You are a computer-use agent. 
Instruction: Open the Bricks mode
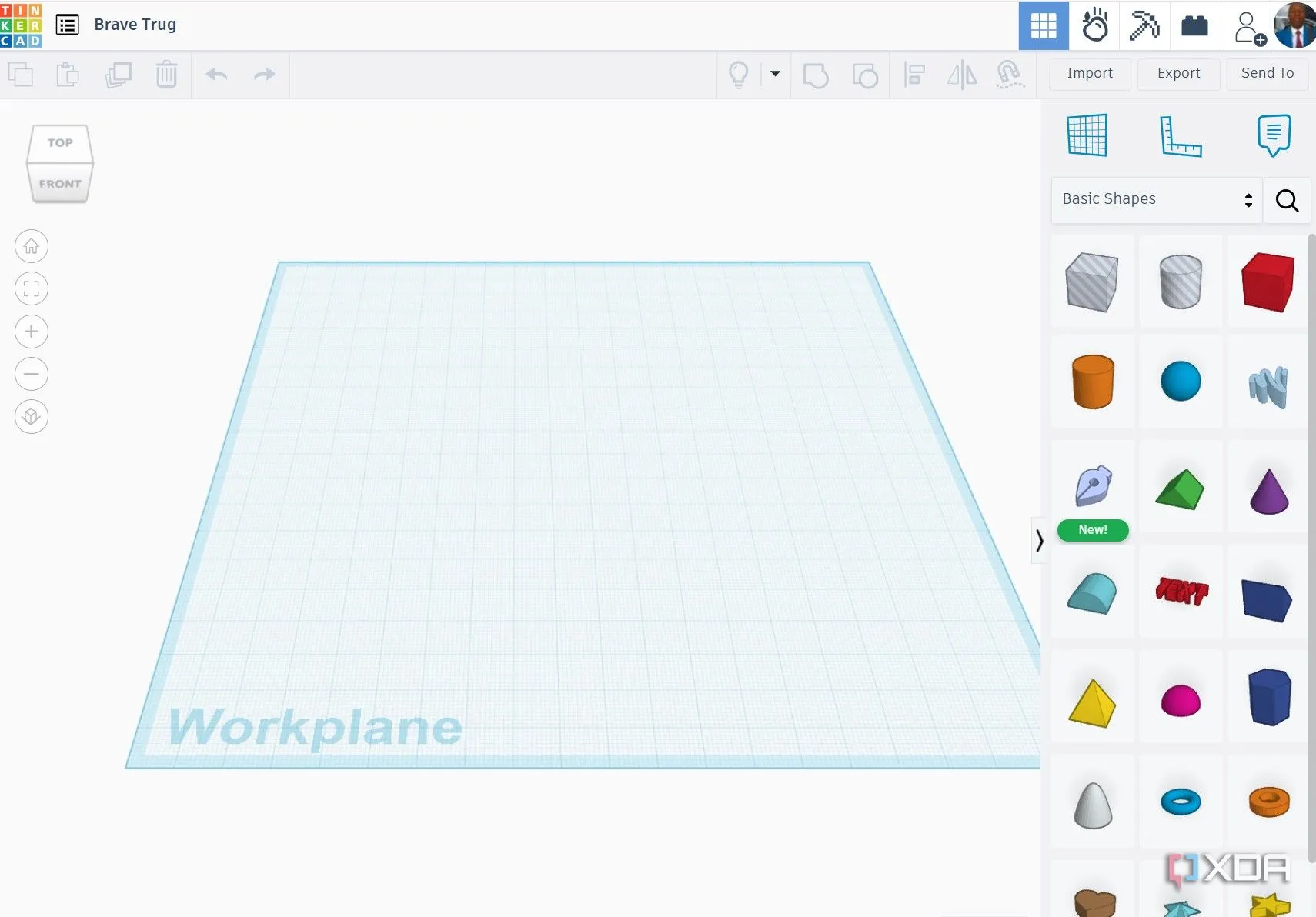click(x=1194, y=25)
